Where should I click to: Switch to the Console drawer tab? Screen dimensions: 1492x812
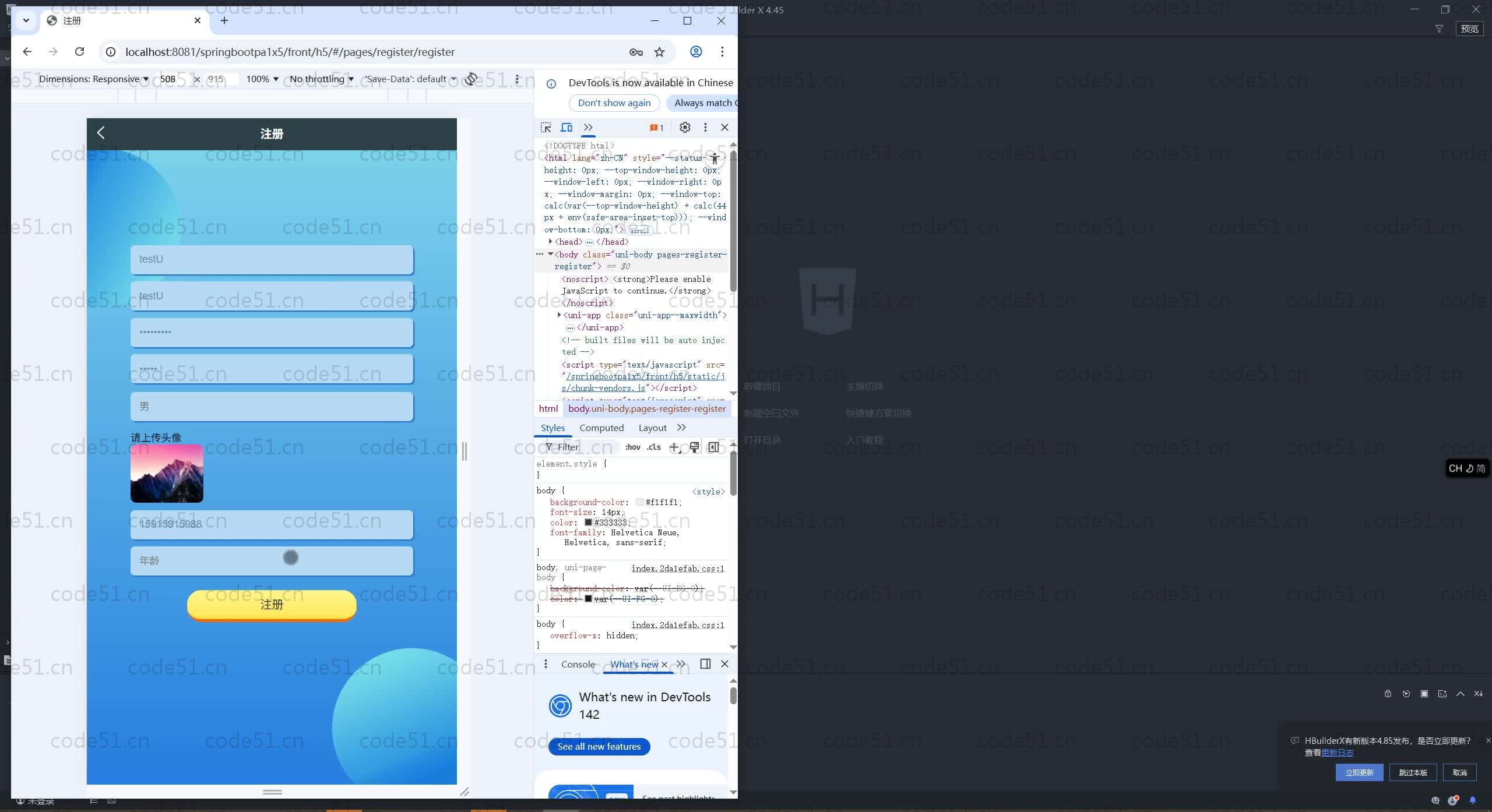(578, 664)
